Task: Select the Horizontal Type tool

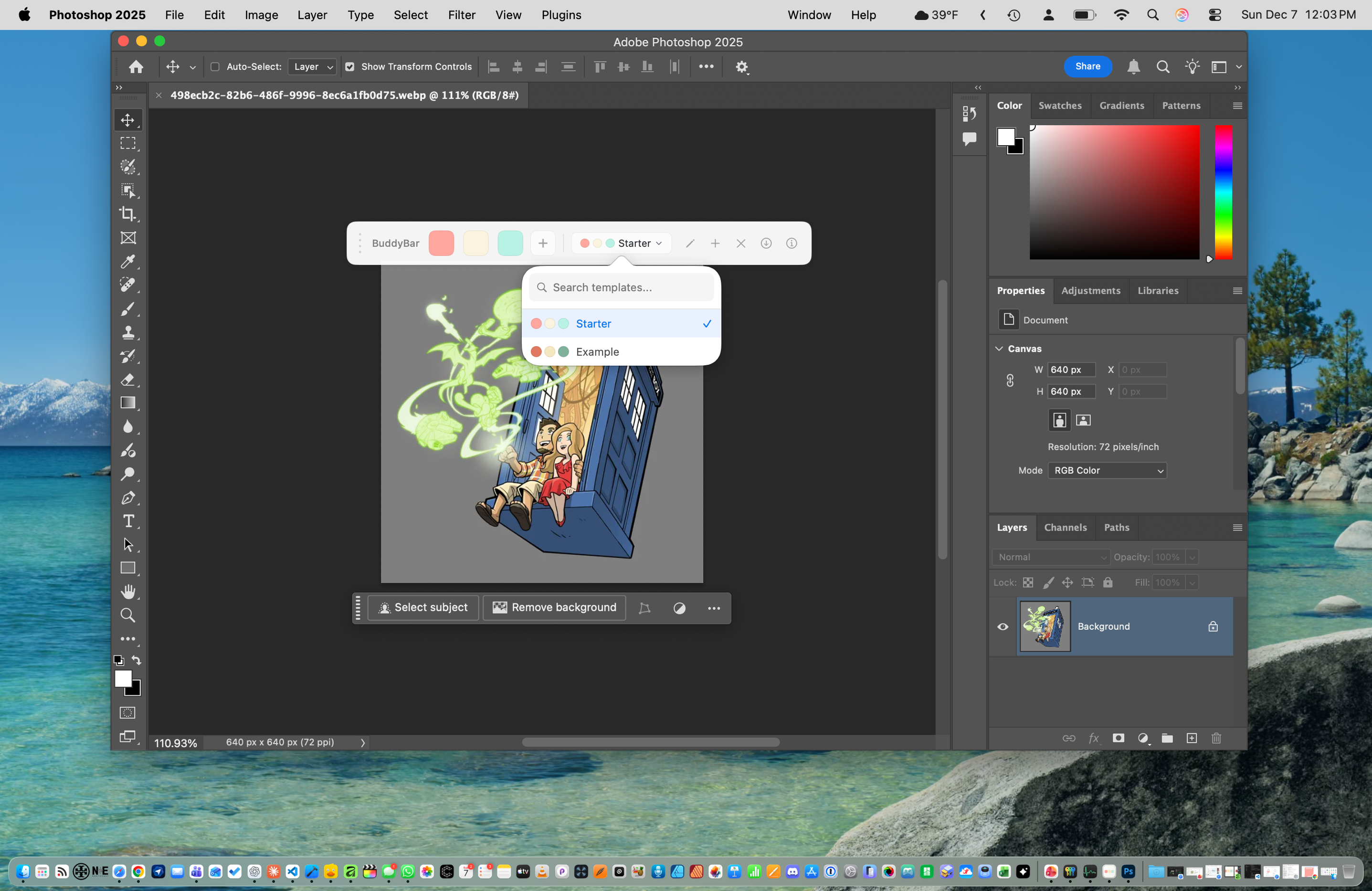Action: [x=128, y=521]
